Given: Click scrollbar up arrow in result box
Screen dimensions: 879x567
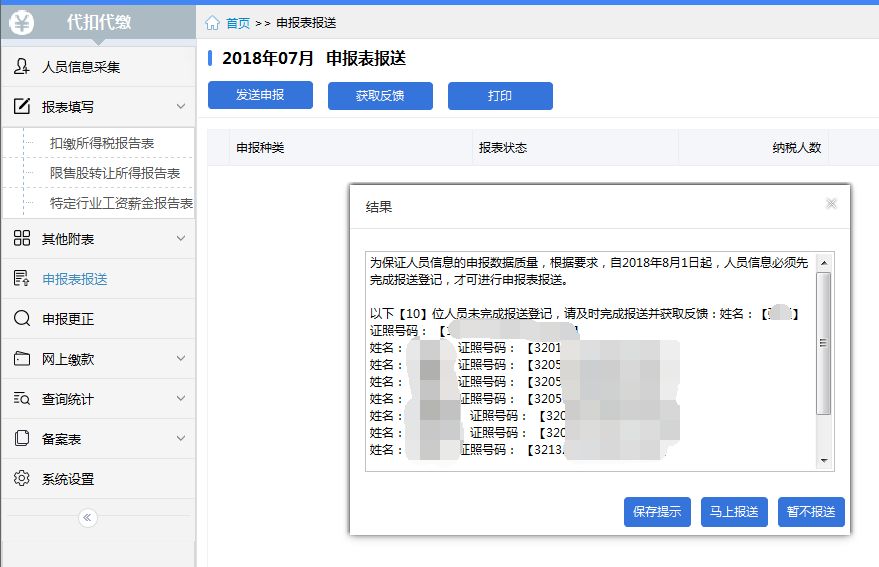Looking at the screenshot, I should 824,262.
